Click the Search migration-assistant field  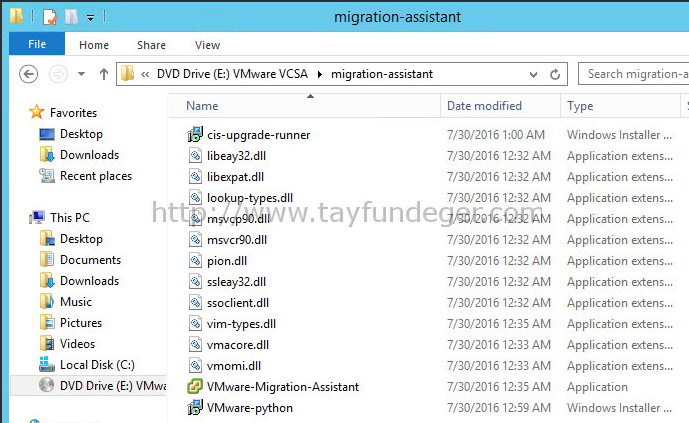[634, 74]
